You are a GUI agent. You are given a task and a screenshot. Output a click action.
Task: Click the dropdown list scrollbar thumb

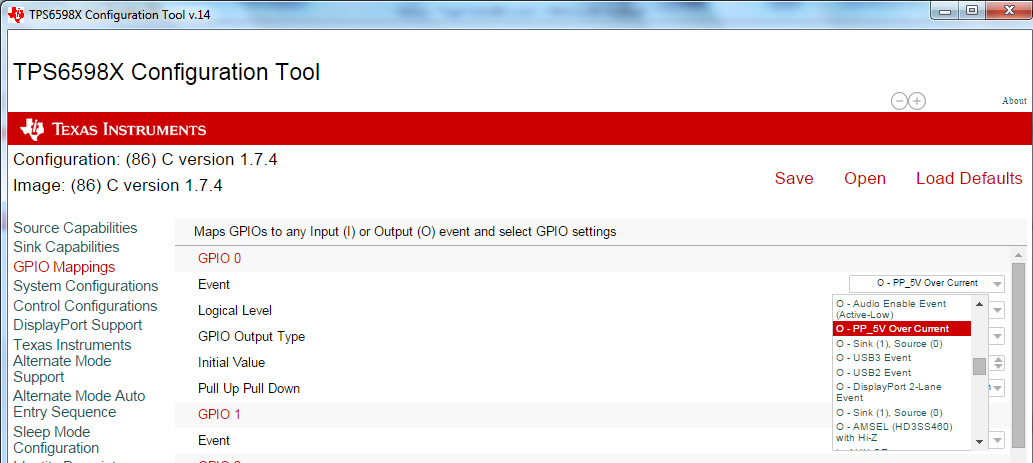[980, 366]
